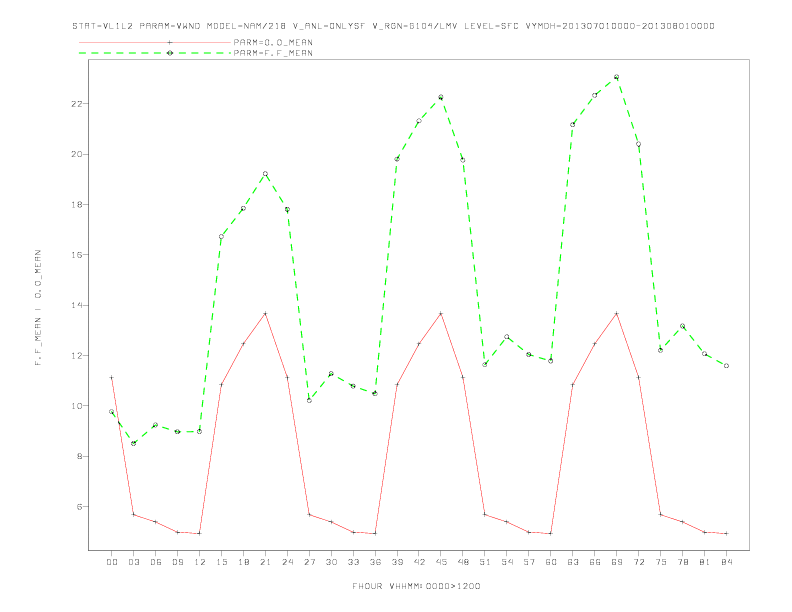792x612 pixels.
Task: Click the green F.F_MEAN point at hour 54
Action: point(507,337)
